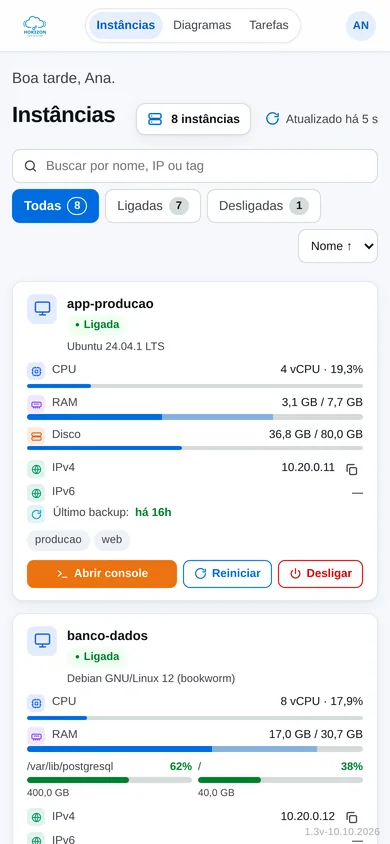Viewport: 390px width, 844px height.
Task: Click the RAM icon in the app-producao card
Action: 36,403
